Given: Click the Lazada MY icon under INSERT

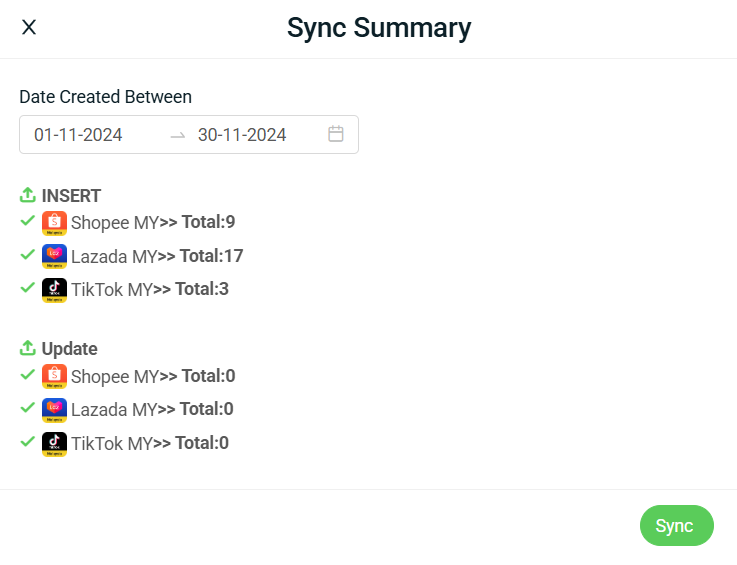Looking at the screenshot, I should pos(54,257).
